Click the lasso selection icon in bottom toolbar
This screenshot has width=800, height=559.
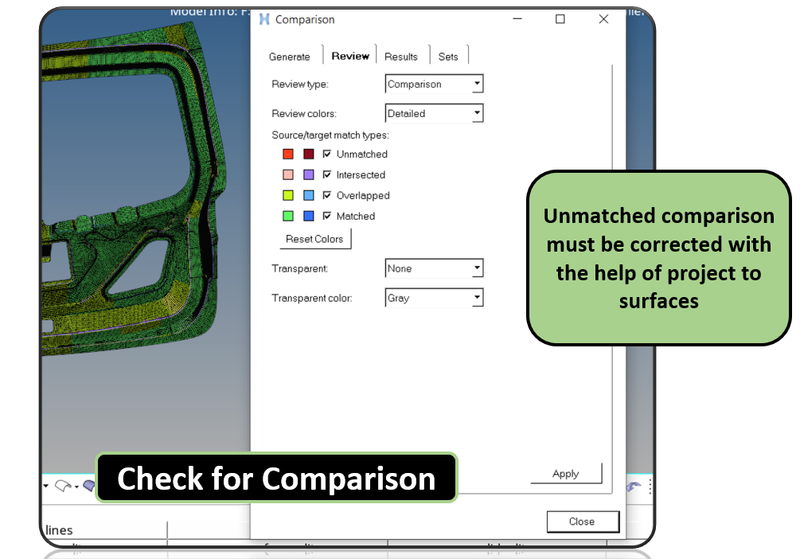pos(65,486)
